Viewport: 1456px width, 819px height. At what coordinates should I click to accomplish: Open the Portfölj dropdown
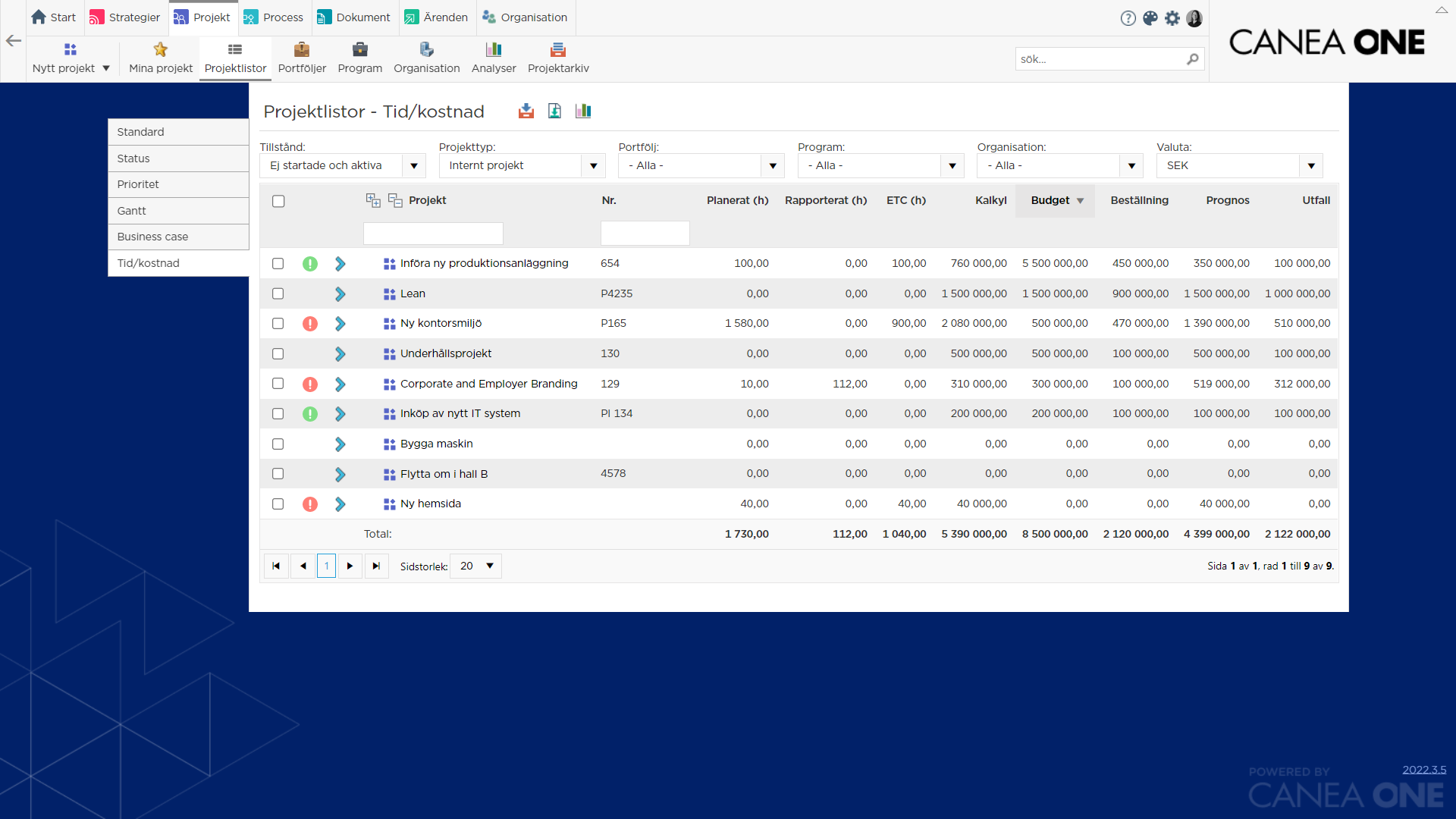coord(701,165)
